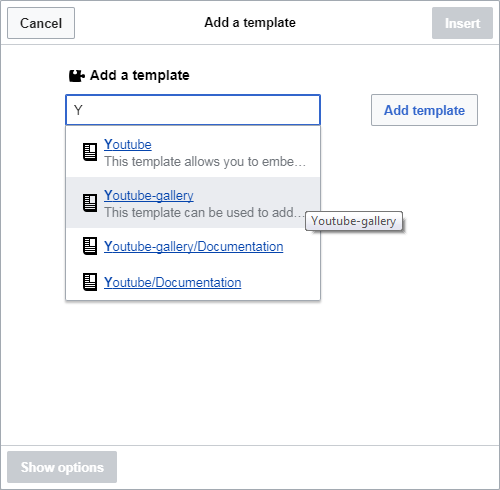500x490 pixels.
Task: Click the page icon next to Youtube
Action: 90,152
